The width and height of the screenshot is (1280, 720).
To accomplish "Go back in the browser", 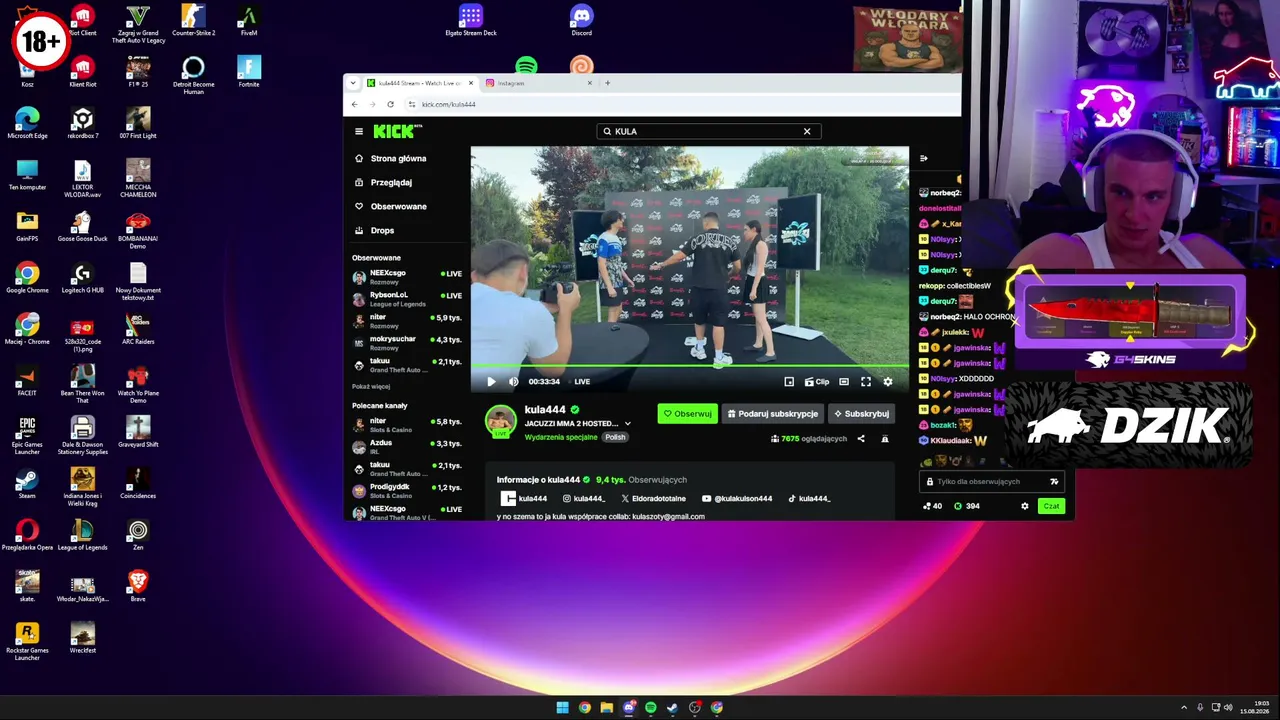I will click(354, 104).
